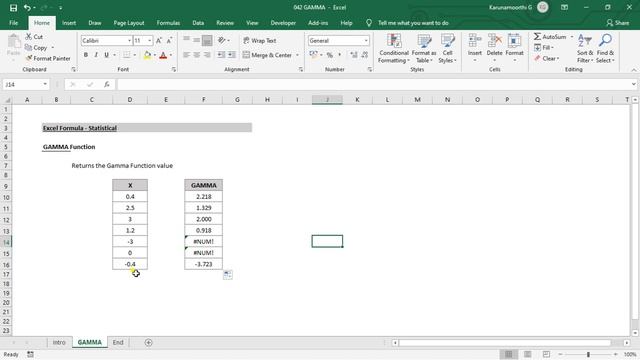Image resolution: width=640 pixels, height=360 pixels.
Task: Open the File tab
Action: point(13,23)
